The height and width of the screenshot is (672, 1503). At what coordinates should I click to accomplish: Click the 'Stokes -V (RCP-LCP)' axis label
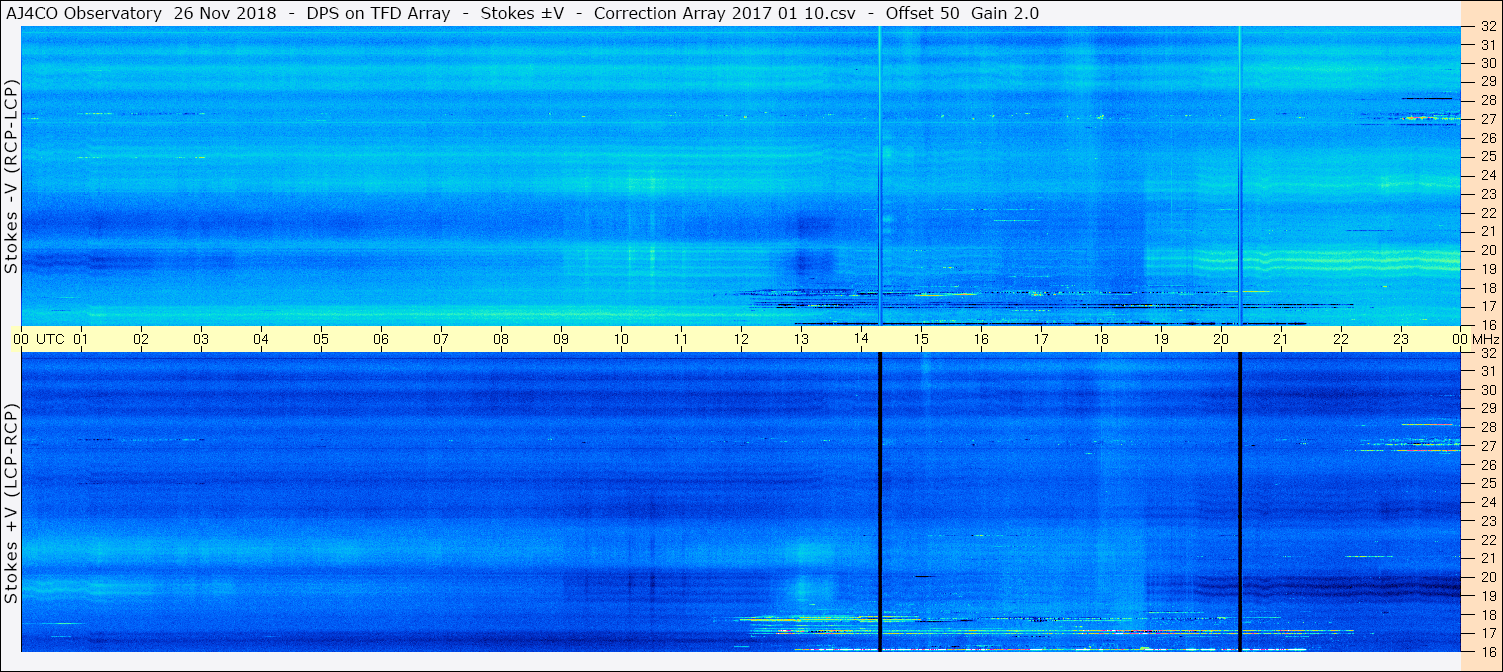coord(12,174)
